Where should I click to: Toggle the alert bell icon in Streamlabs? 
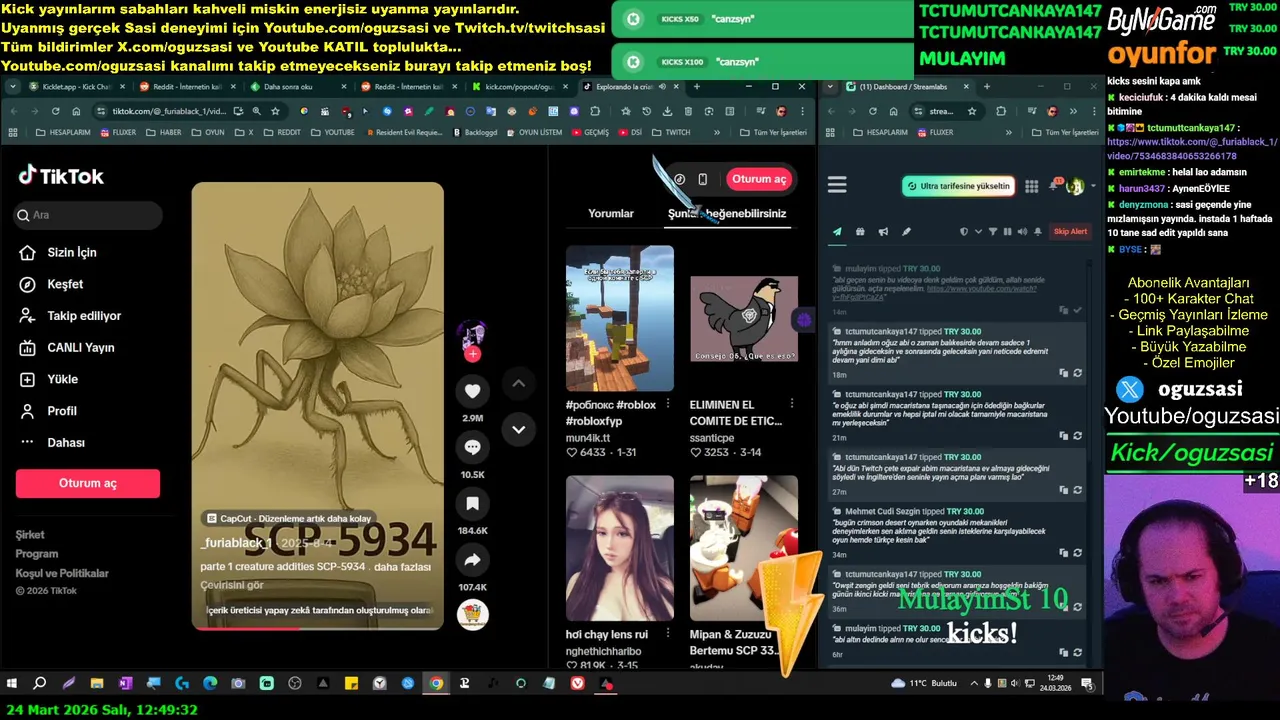pos(1038,232)
